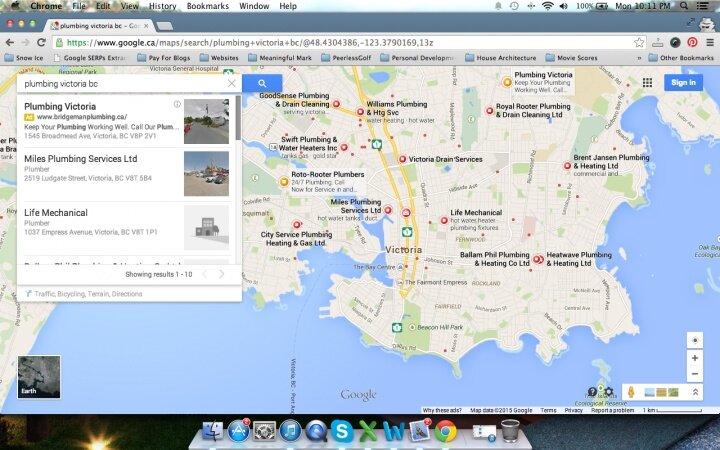The width and height of the screenshot is (720, 450).
Task: Open the Miles Plumbing Services Ltd result
Action: tap(81, 159)
